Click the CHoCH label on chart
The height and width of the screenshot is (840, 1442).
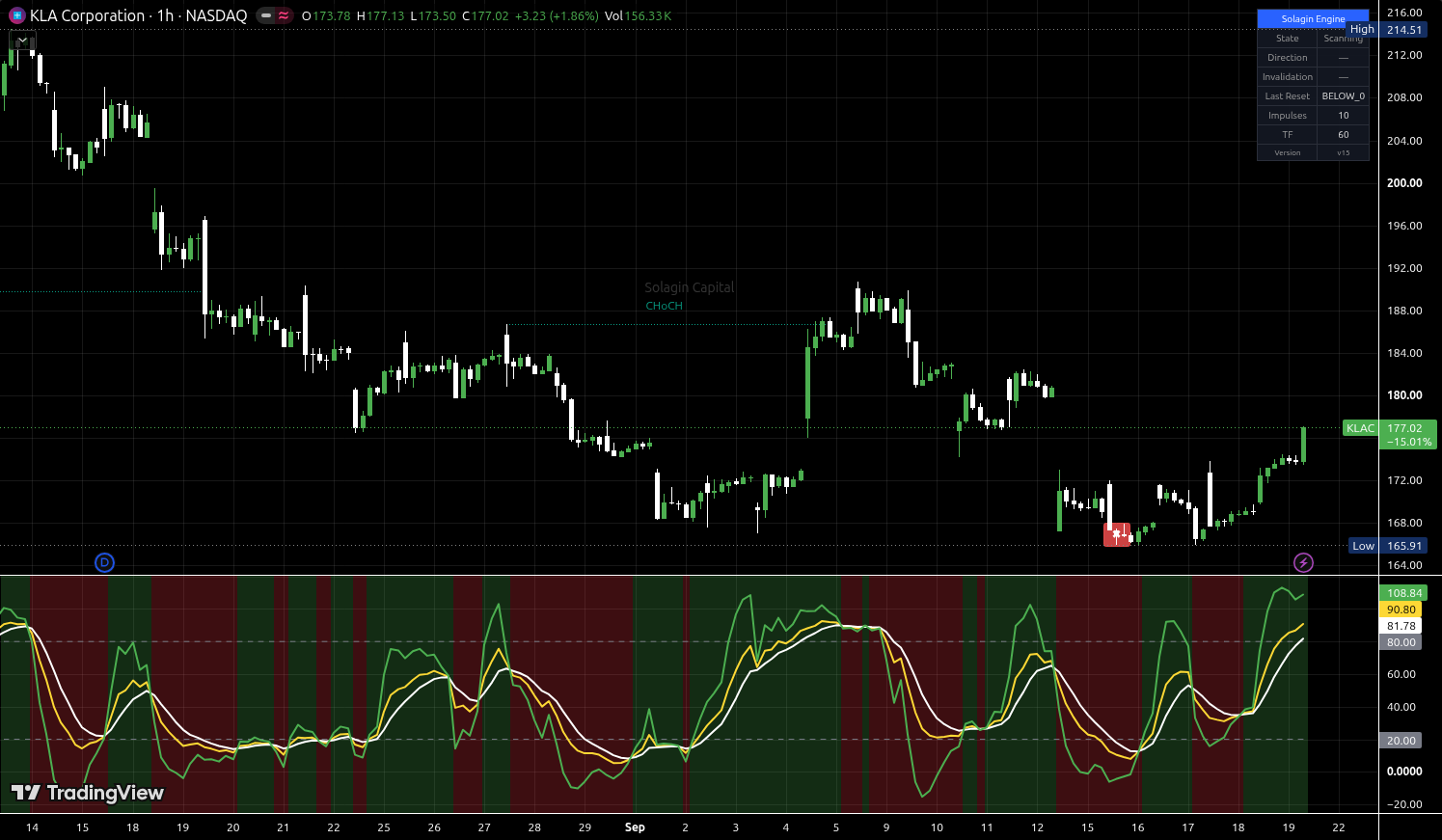665,306
